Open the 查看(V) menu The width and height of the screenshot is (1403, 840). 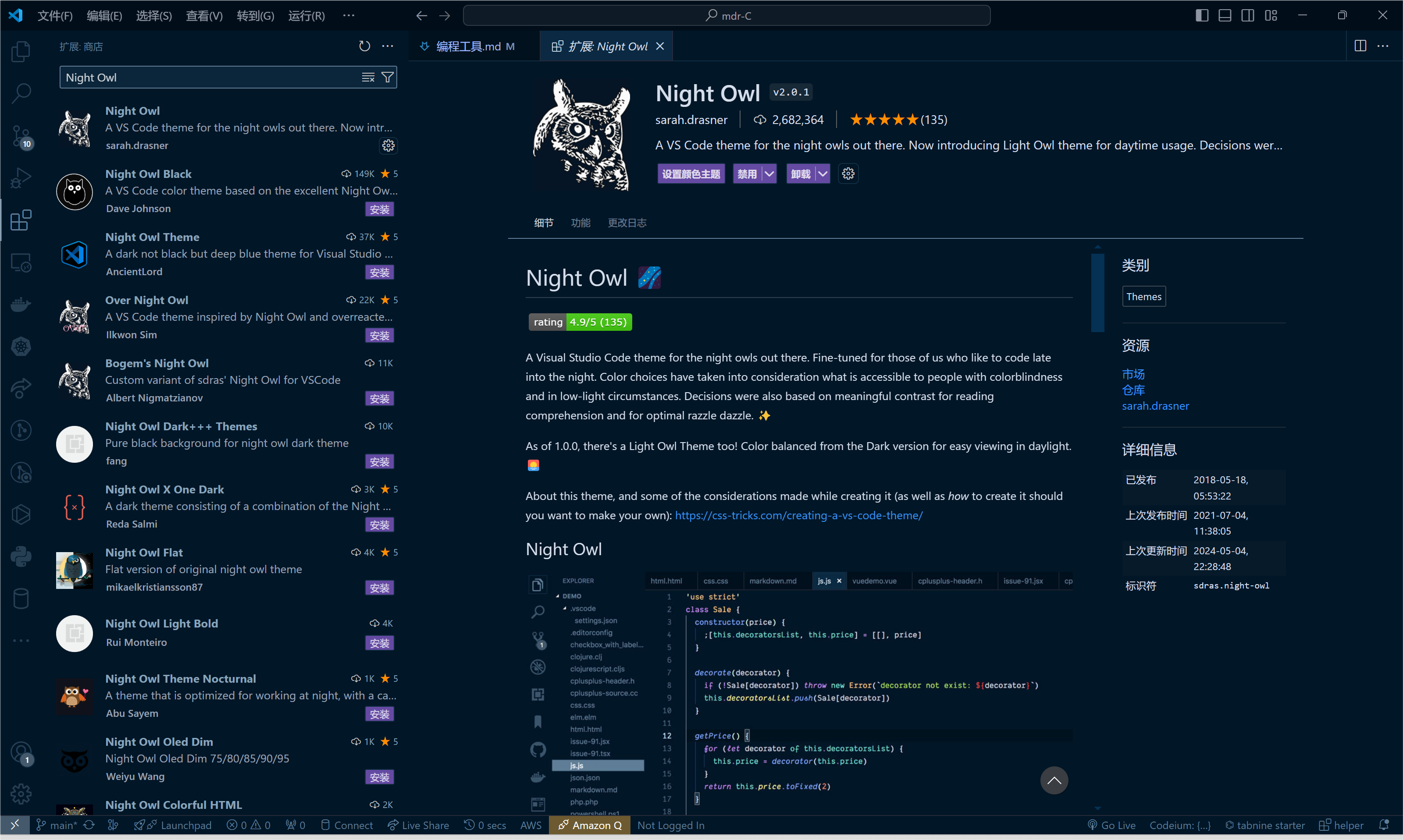(204, 15)
